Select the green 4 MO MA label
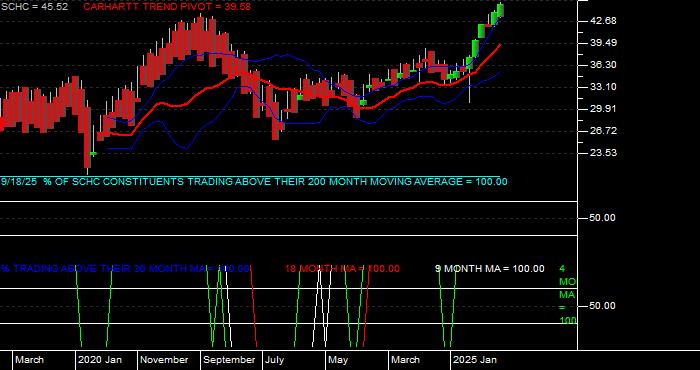700x370 pixels. click(x=567, y=295)
